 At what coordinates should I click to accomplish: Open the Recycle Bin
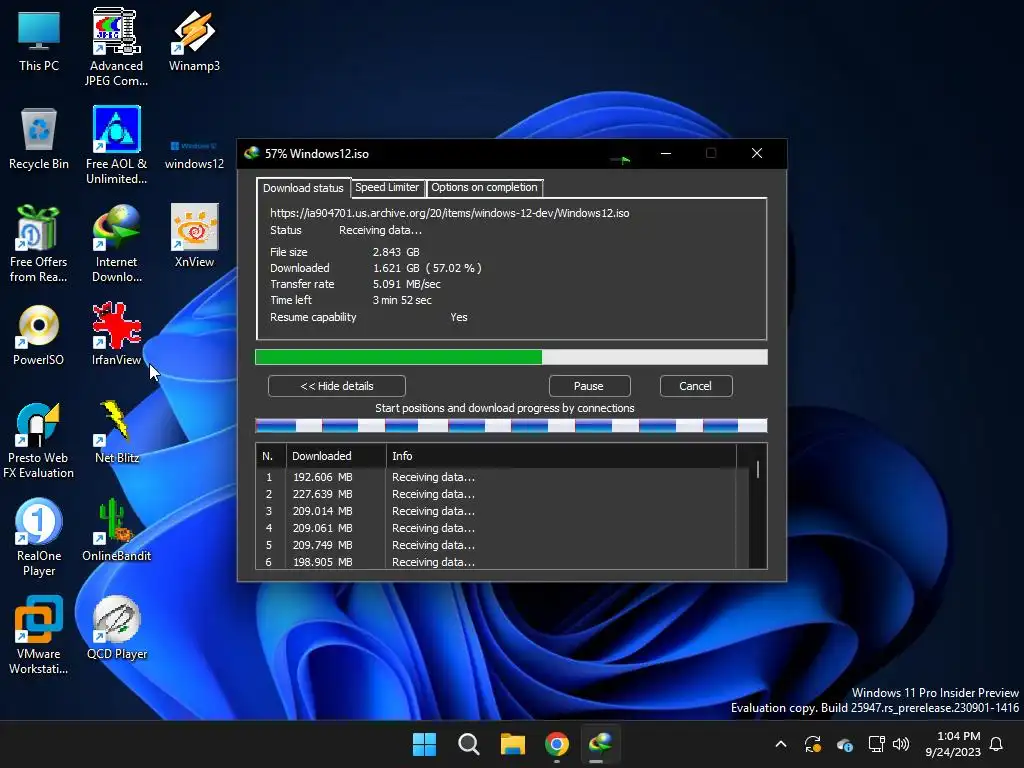39,139
